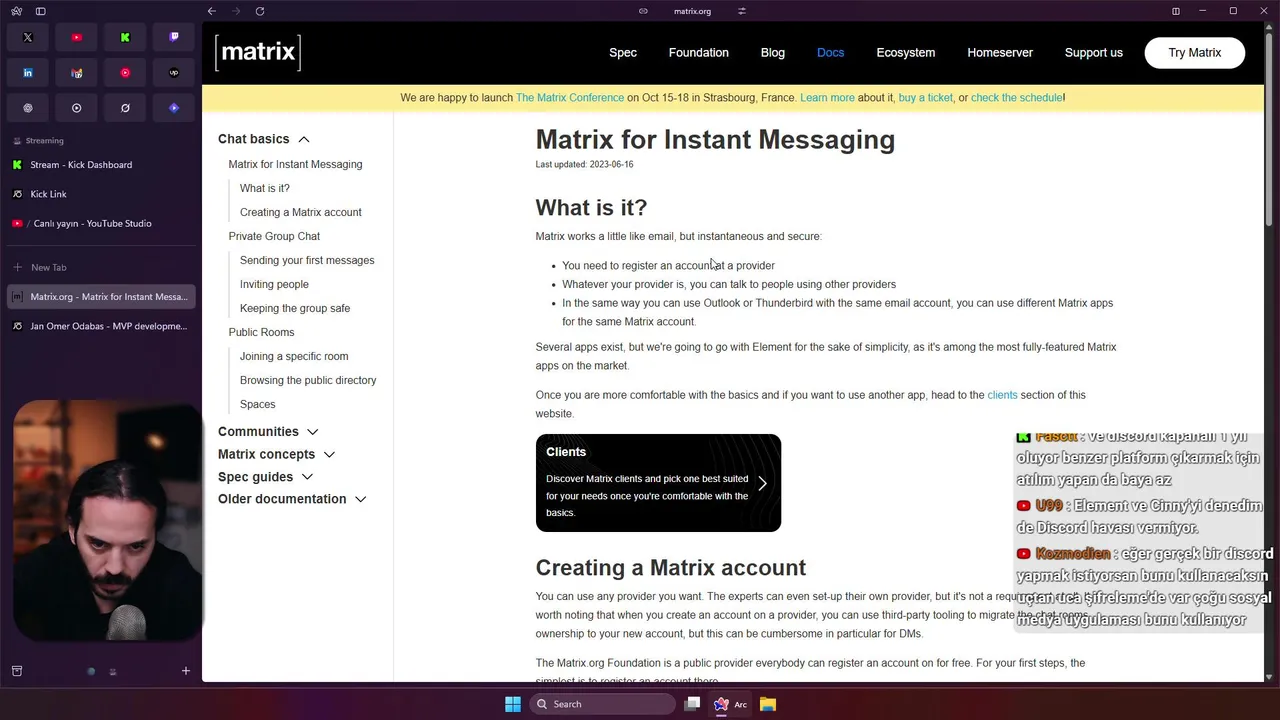The image size is (1280, 720).
Task: Open the Support us nav item
Action: pos(1094,53)
